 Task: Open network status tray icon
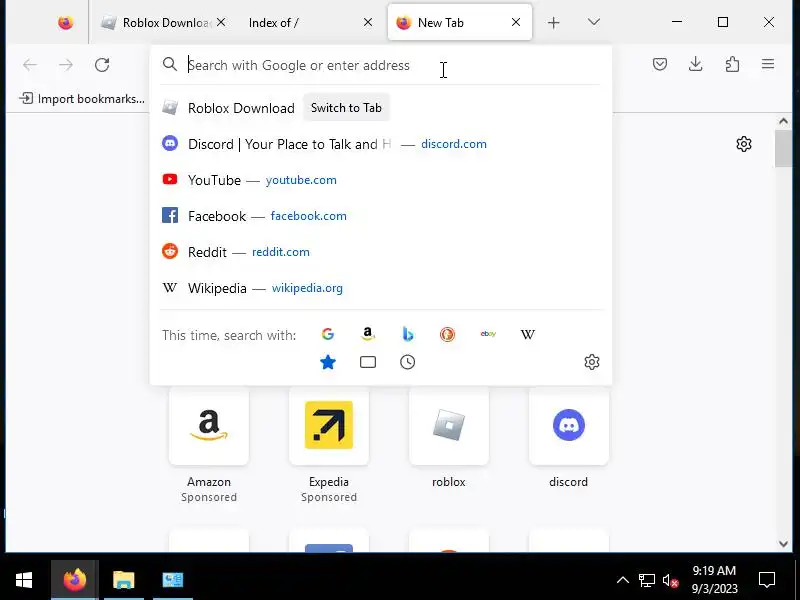tap(646, 580)
